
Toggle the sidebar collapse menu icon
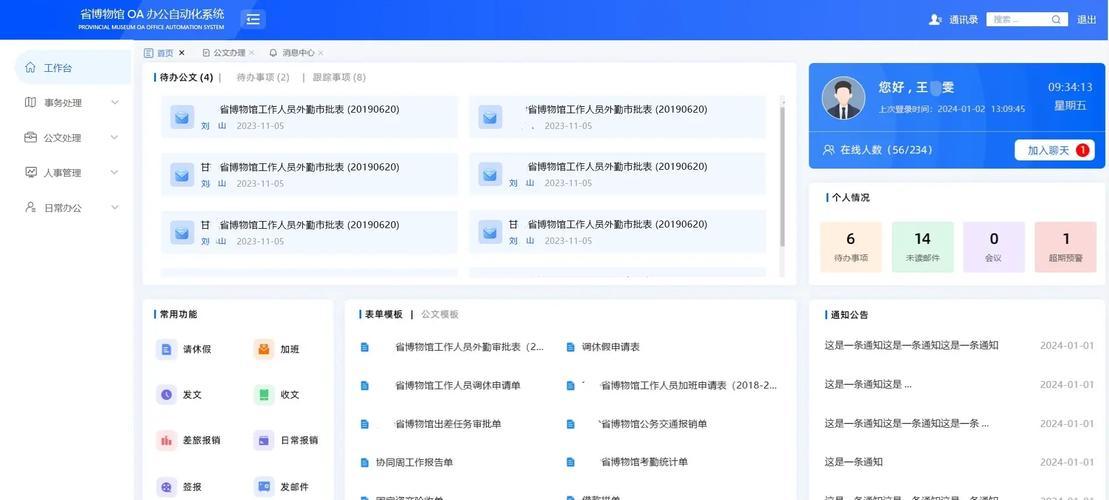tap(253, 19)
